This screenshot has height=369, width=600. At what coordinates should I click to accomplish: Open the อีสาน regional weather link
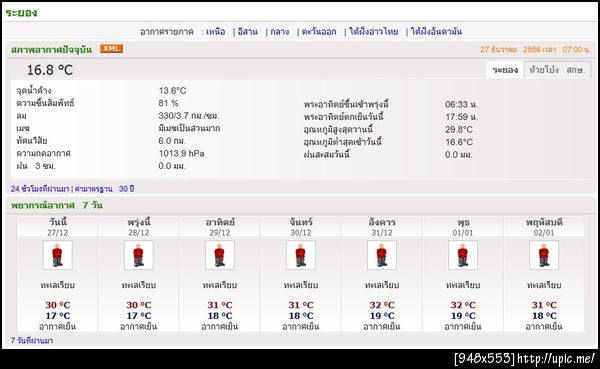248,32
